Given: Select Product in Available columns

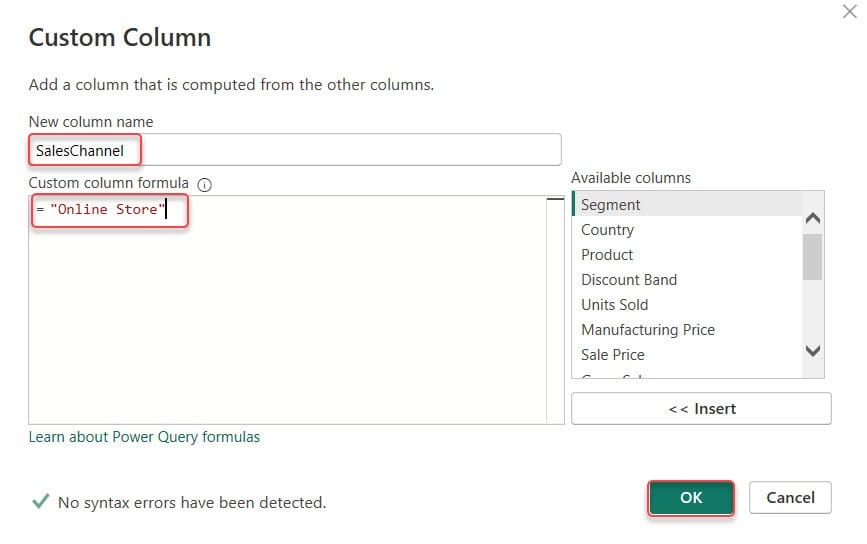Looking at the screenshot, I should pyautogui.click(x=687, y=255).
